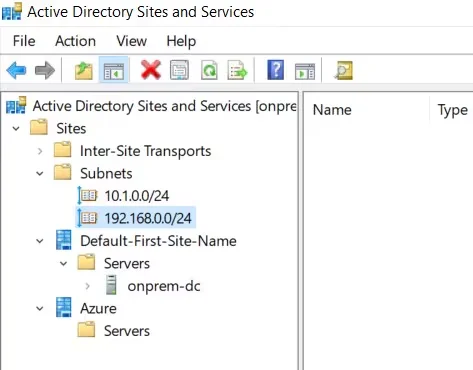Toggle the Show/Hide Console Tree button
The image size is (473, 370).
click(x=114, y=70)
